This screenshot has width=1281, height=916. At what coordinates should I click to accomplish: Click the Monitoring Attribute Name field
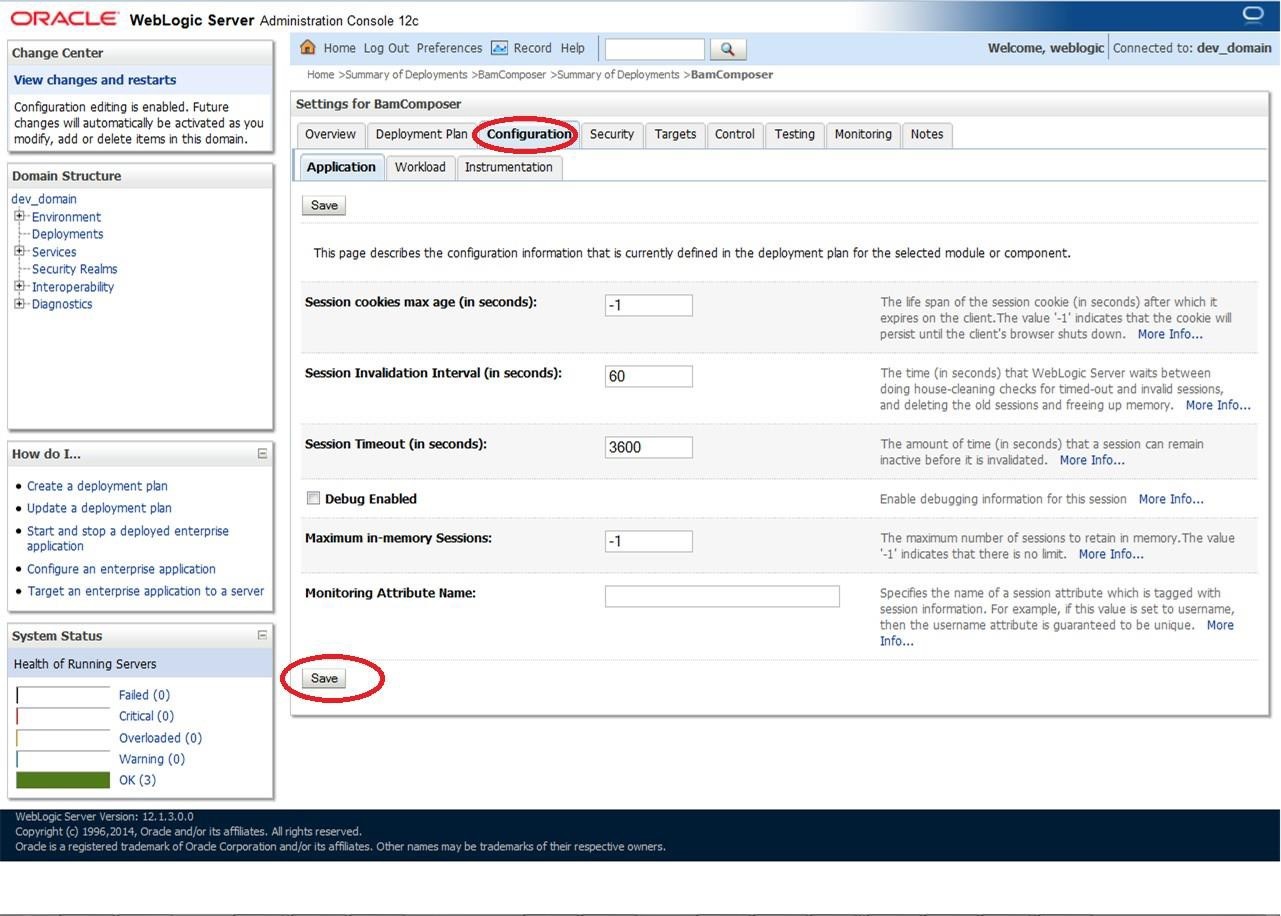point(722,596)
